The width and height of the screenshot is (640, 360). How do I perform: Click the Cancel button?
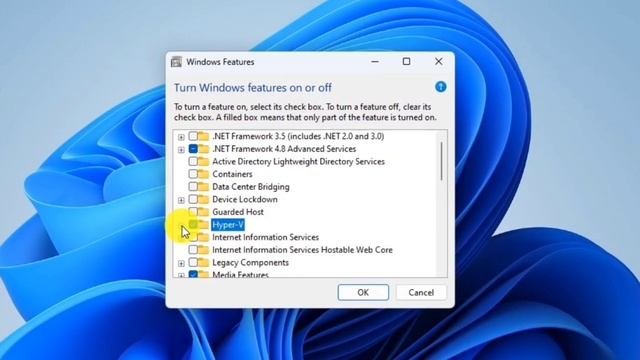click(x=421, y=293)
